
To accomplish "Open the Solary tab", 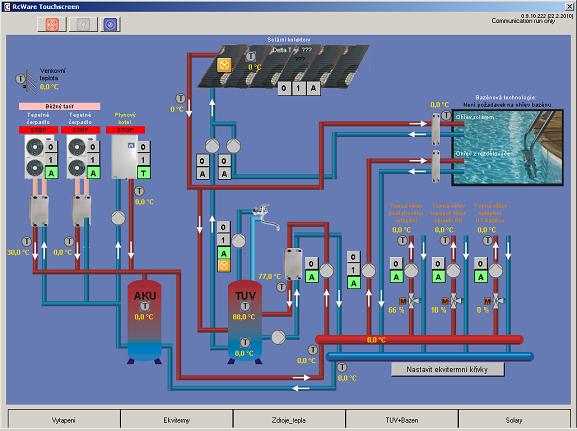I will [514, 420].
